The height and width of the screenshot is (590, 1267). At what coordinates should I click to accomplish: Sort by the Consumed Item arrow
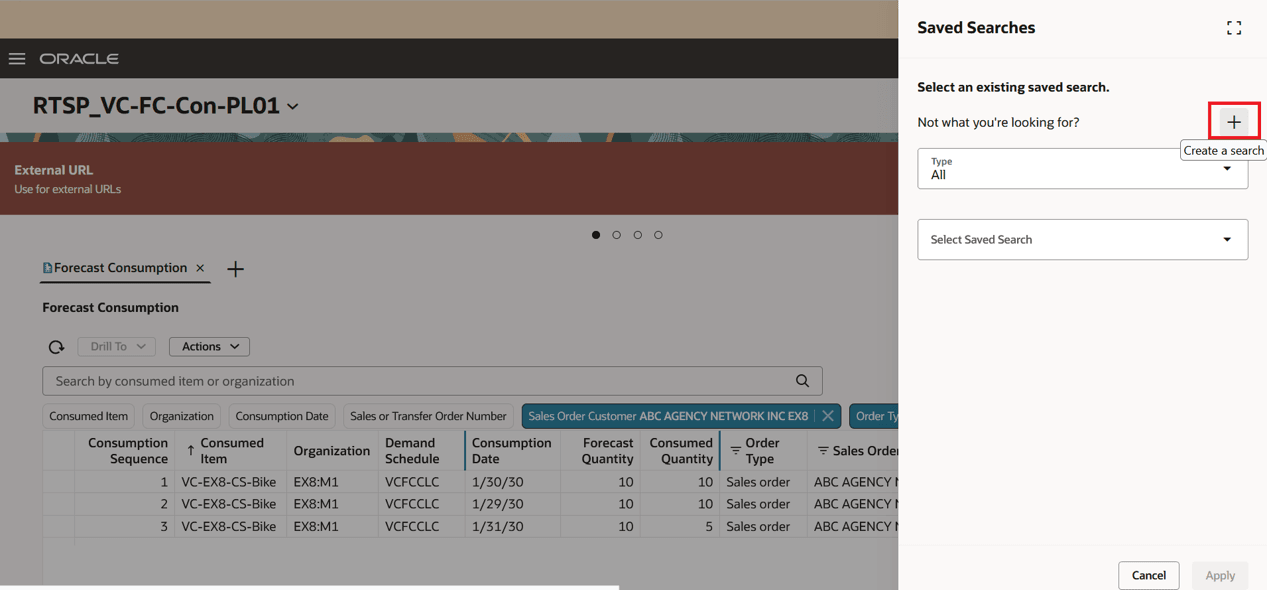click(x=190, y=451)
